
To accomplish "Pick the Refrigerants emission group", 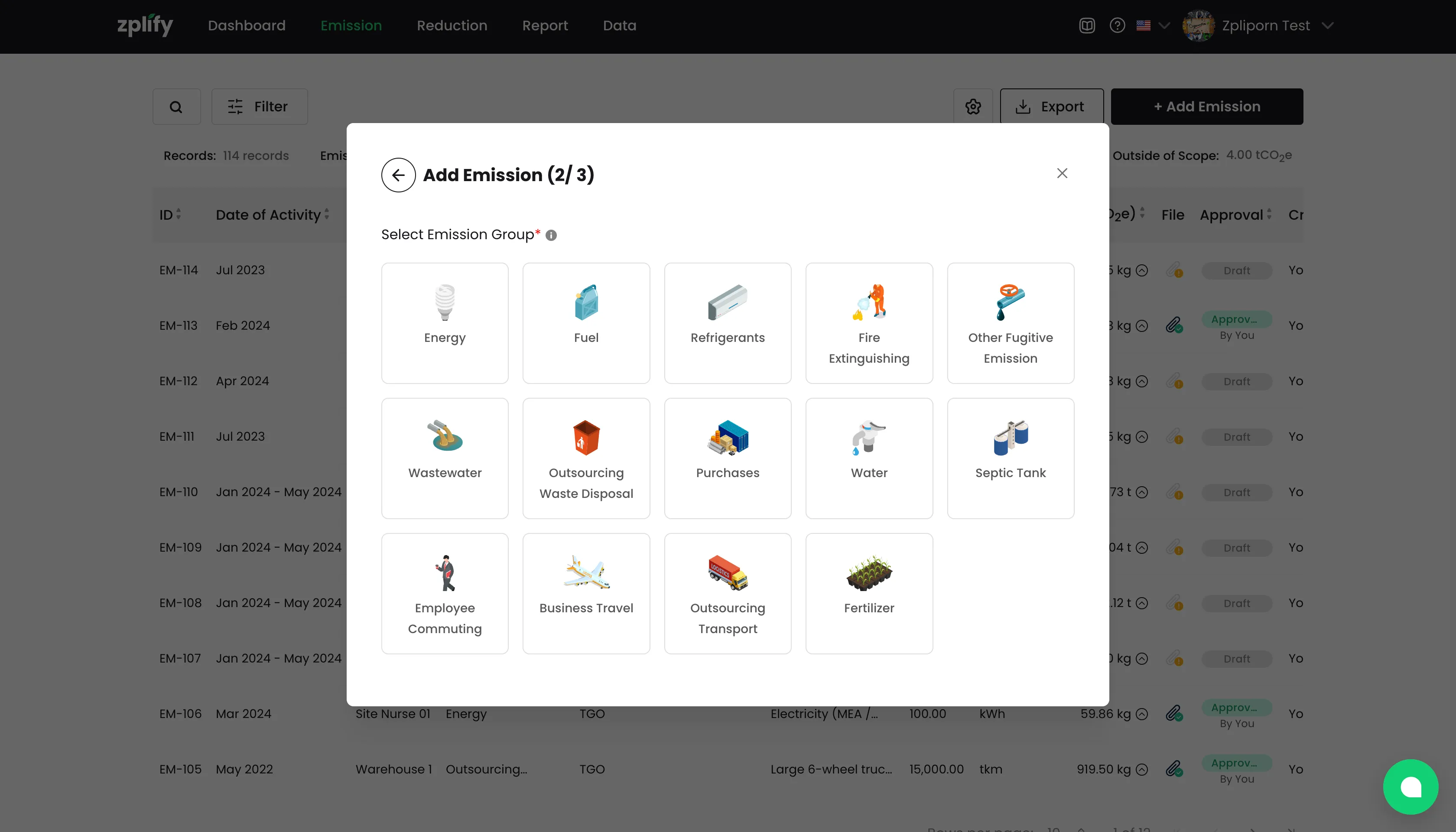I will [727, 323].
